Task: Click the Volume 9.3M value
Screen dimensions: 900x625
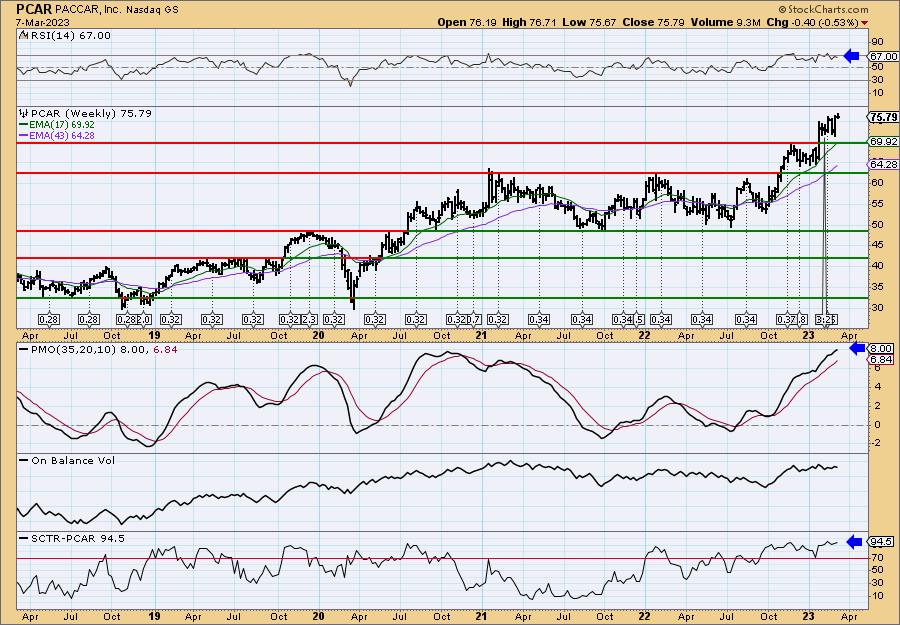Action: 726,22
